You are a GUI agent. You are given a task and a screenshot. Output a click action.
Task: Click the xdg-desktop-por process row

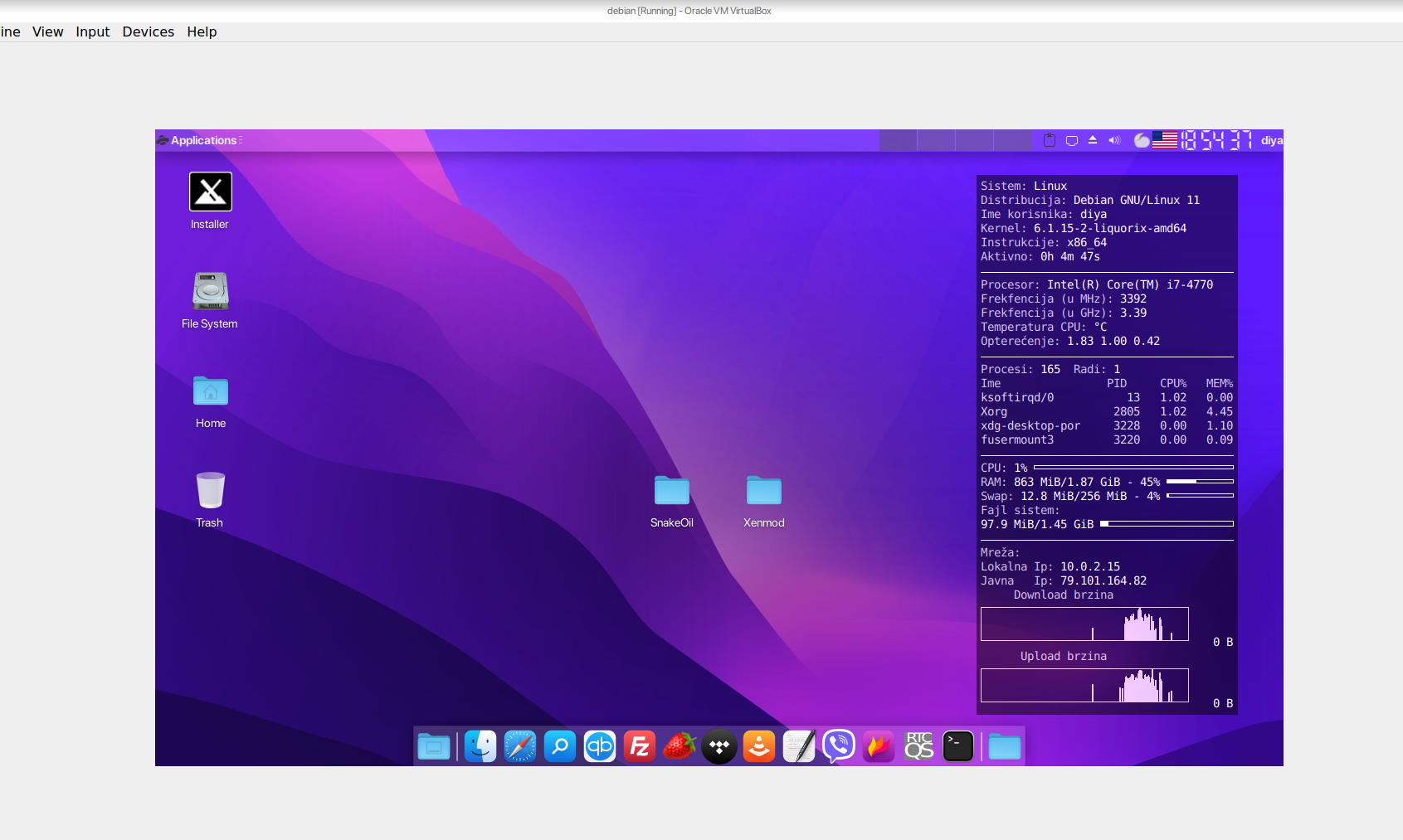(x=1107, y=425)
